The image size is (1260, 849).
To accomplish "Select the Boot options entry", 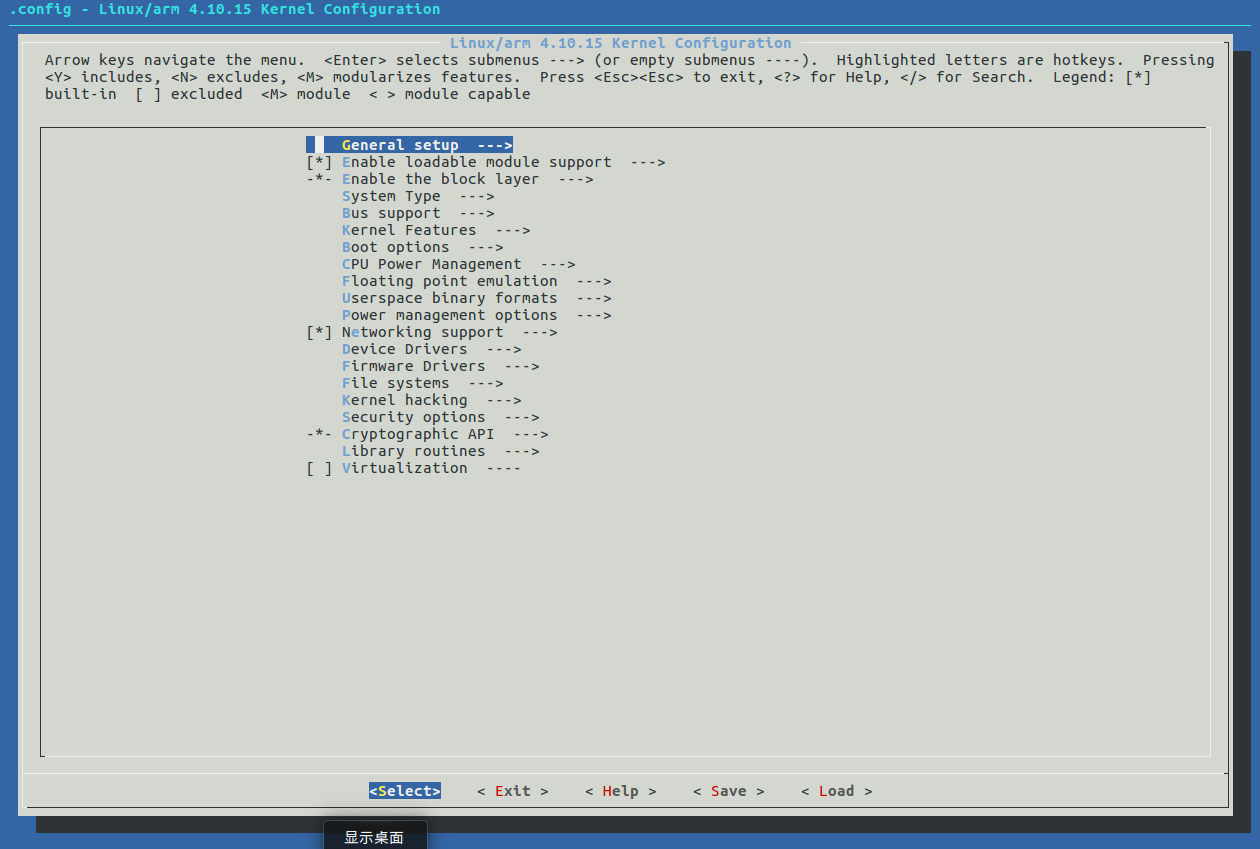I will [x=389, y=246].
